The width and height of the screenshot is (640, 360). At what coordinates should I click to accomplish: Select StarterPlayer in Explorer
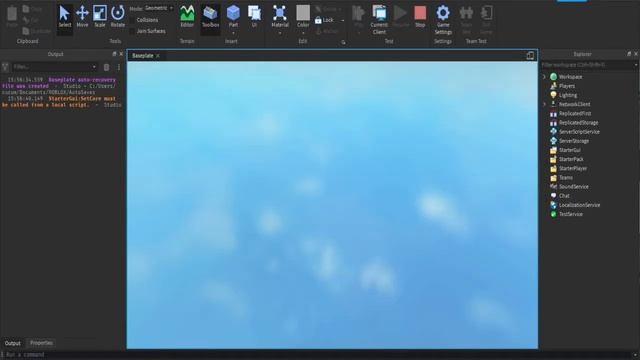tap(573, 168)
